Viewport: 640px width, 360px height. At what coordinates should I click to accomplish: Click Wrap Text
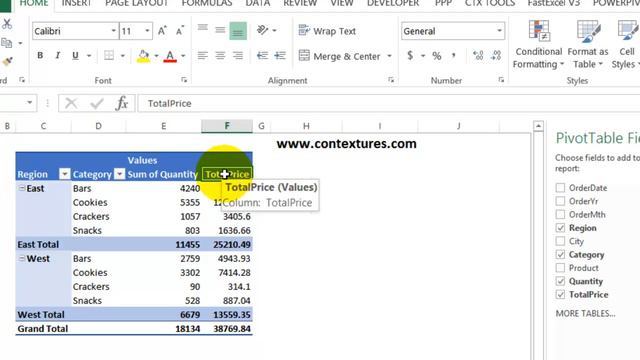pos(327,31)
